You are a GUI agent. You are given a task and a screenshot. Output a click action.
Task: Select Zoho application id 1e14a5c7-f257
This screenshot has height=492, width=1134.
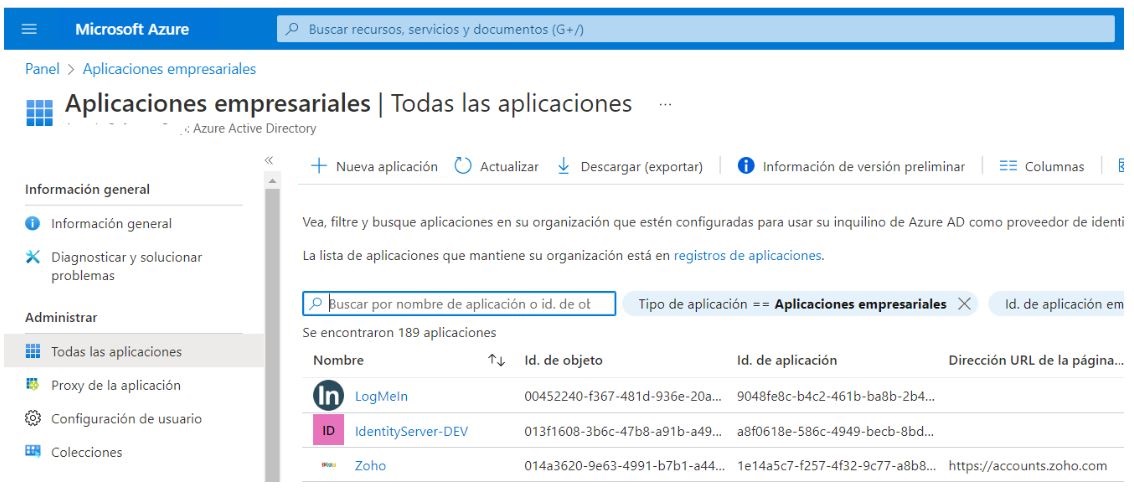point(837,466)
